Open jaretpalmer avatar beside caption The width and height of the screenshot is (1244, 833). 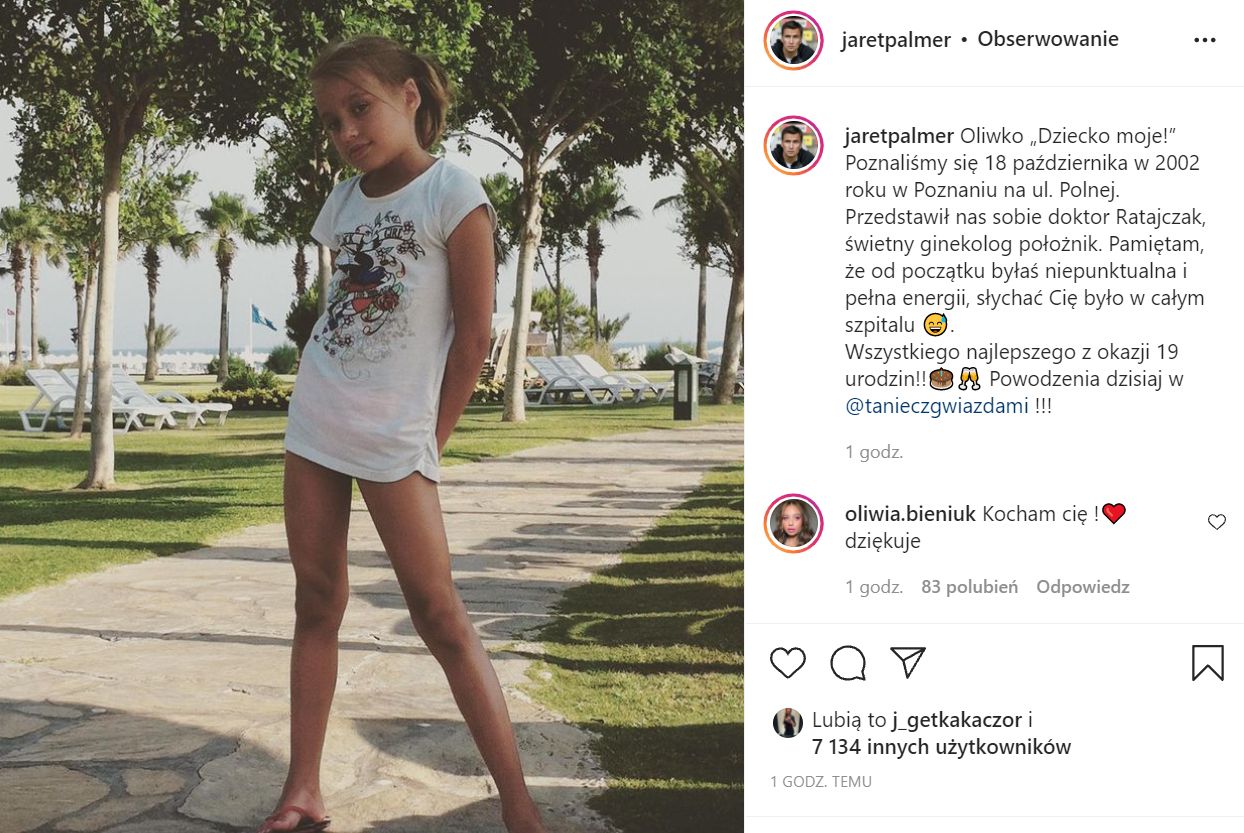pos(794,146)
